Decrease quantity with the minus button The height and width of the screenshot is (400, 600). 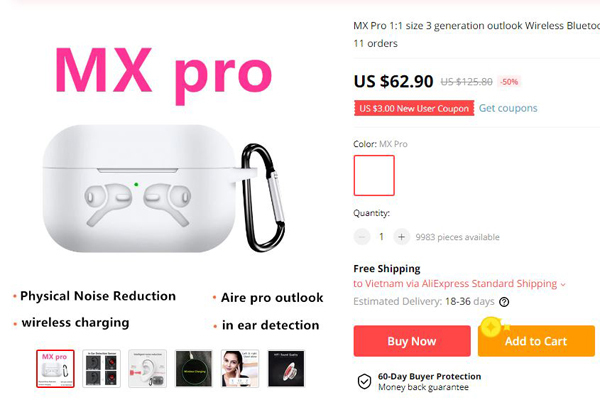362,237
